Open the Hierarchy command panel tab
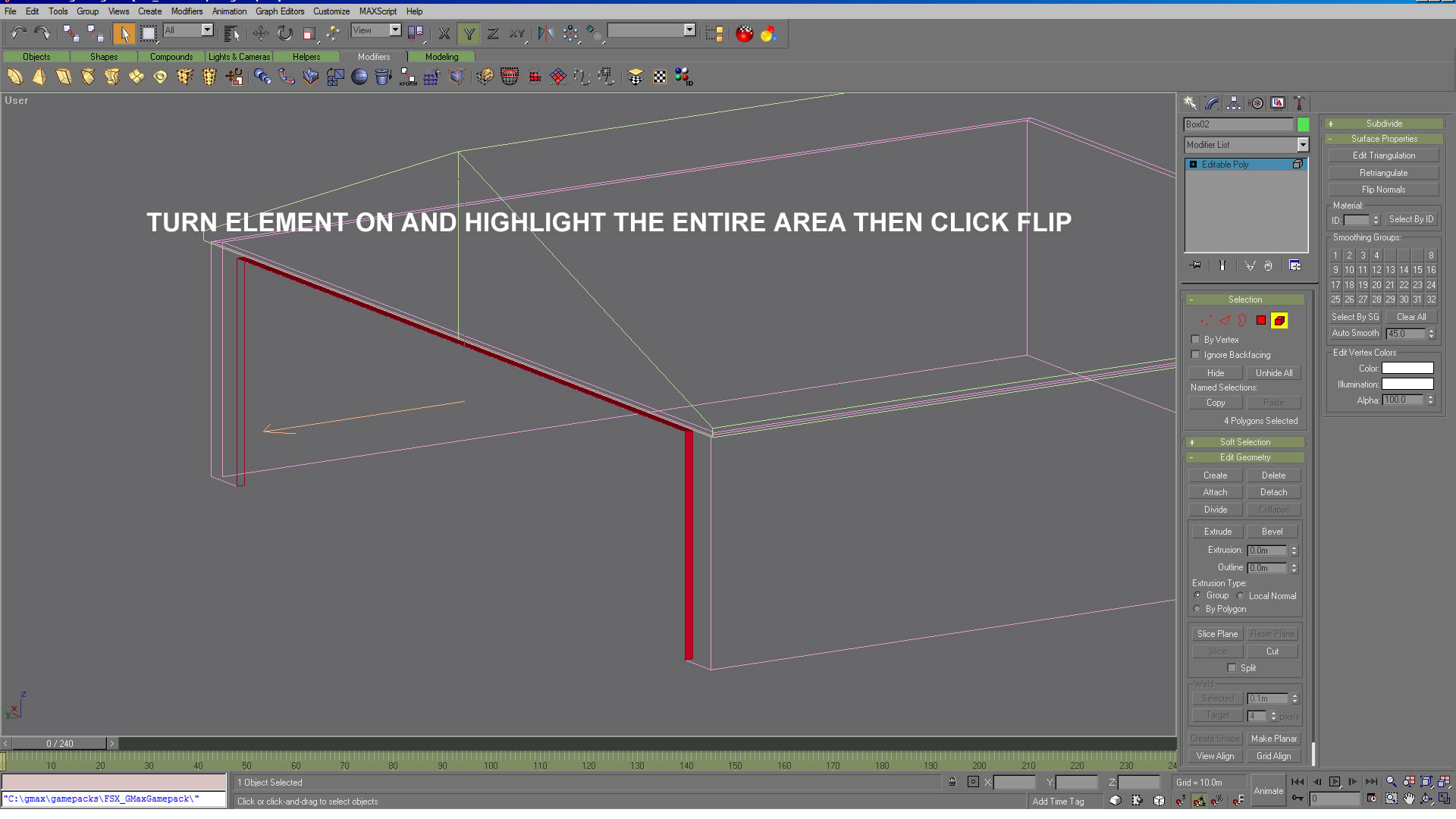 pos(1234,103)
